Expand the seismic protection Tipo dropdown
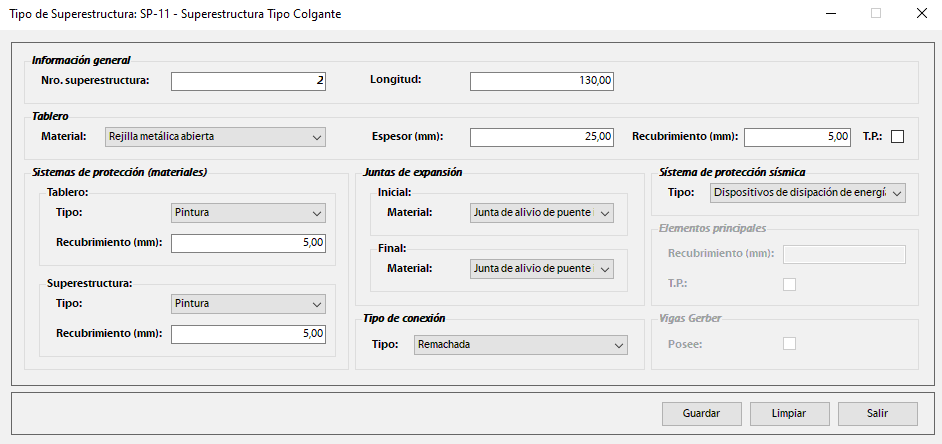Viewport: 942px width, 444px height. coord(807,192)
